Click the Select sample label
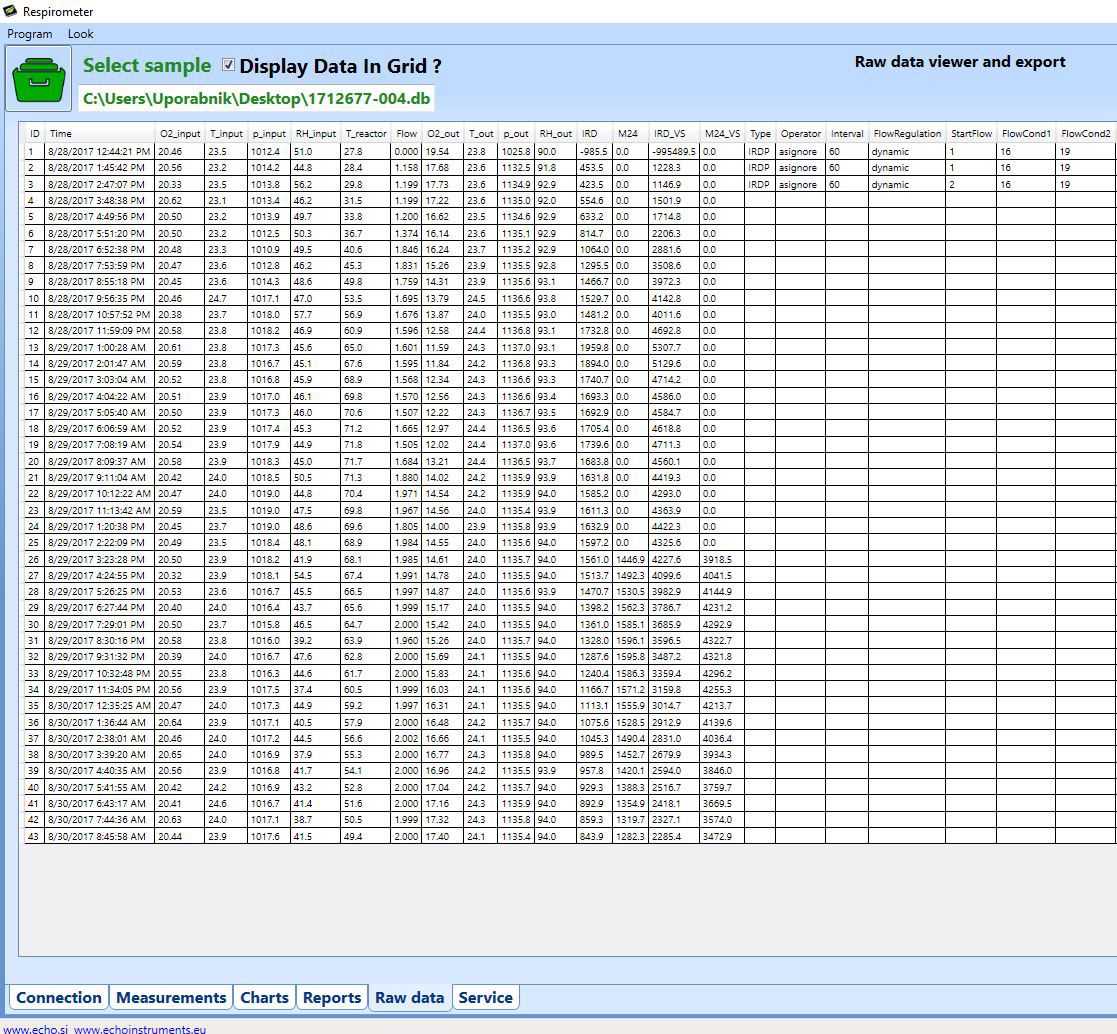This screenshot has height=1034, width=1117. click(x=147, y=66)
